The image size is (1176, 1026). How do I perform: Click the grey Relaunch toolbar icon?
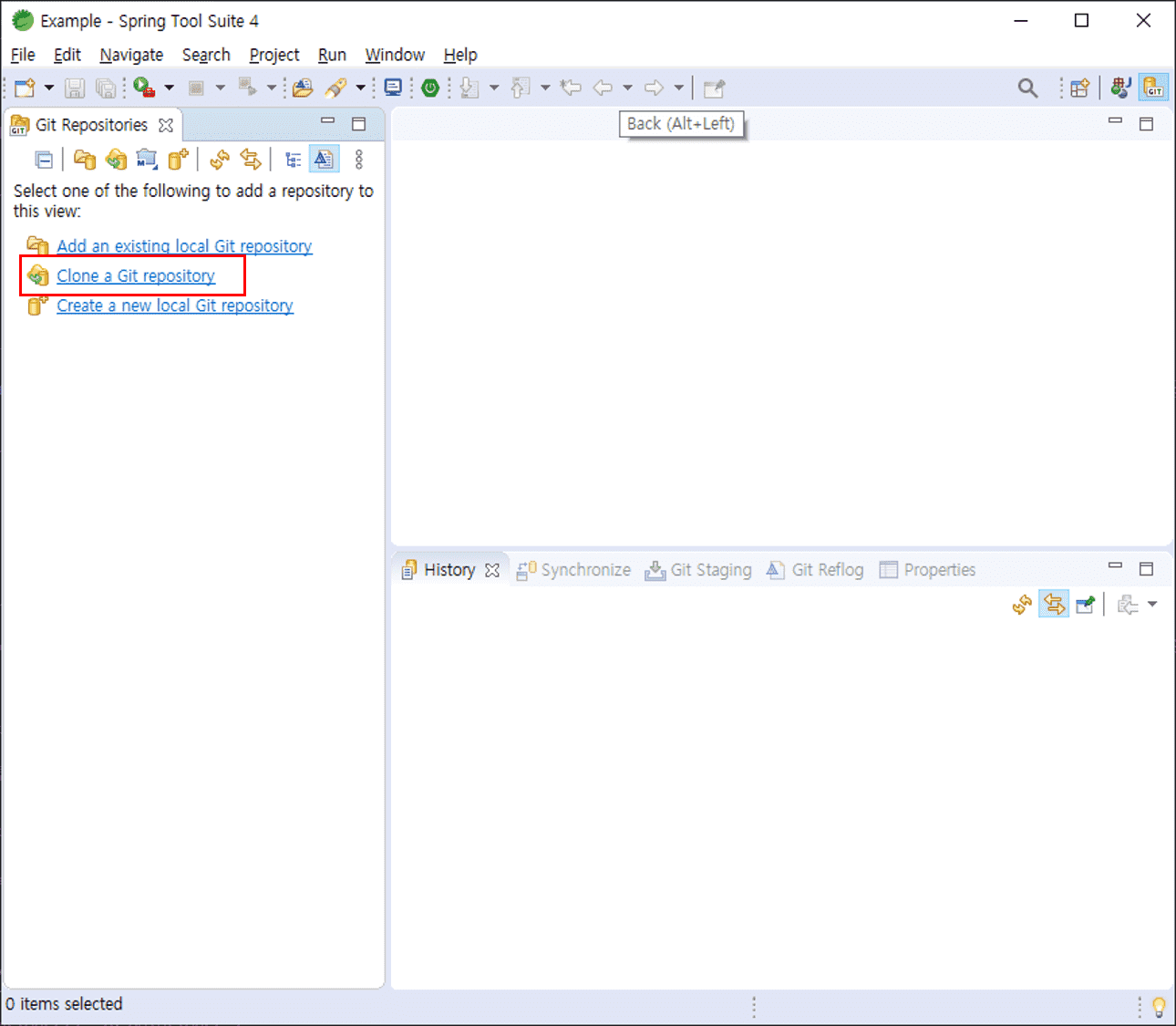pyautogui.click(x=247, y=88)
